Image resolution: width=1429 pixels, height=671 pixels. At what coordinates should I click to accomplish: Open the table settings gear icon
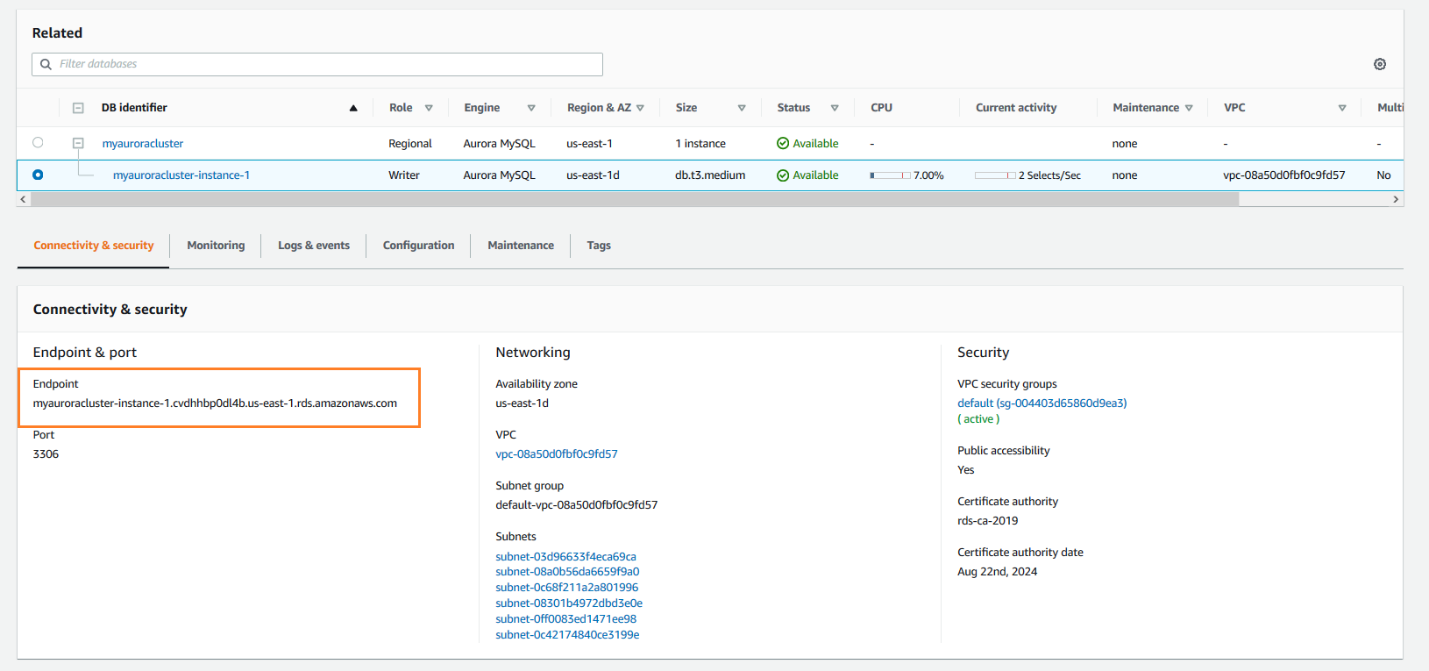tap(1379, 64)
